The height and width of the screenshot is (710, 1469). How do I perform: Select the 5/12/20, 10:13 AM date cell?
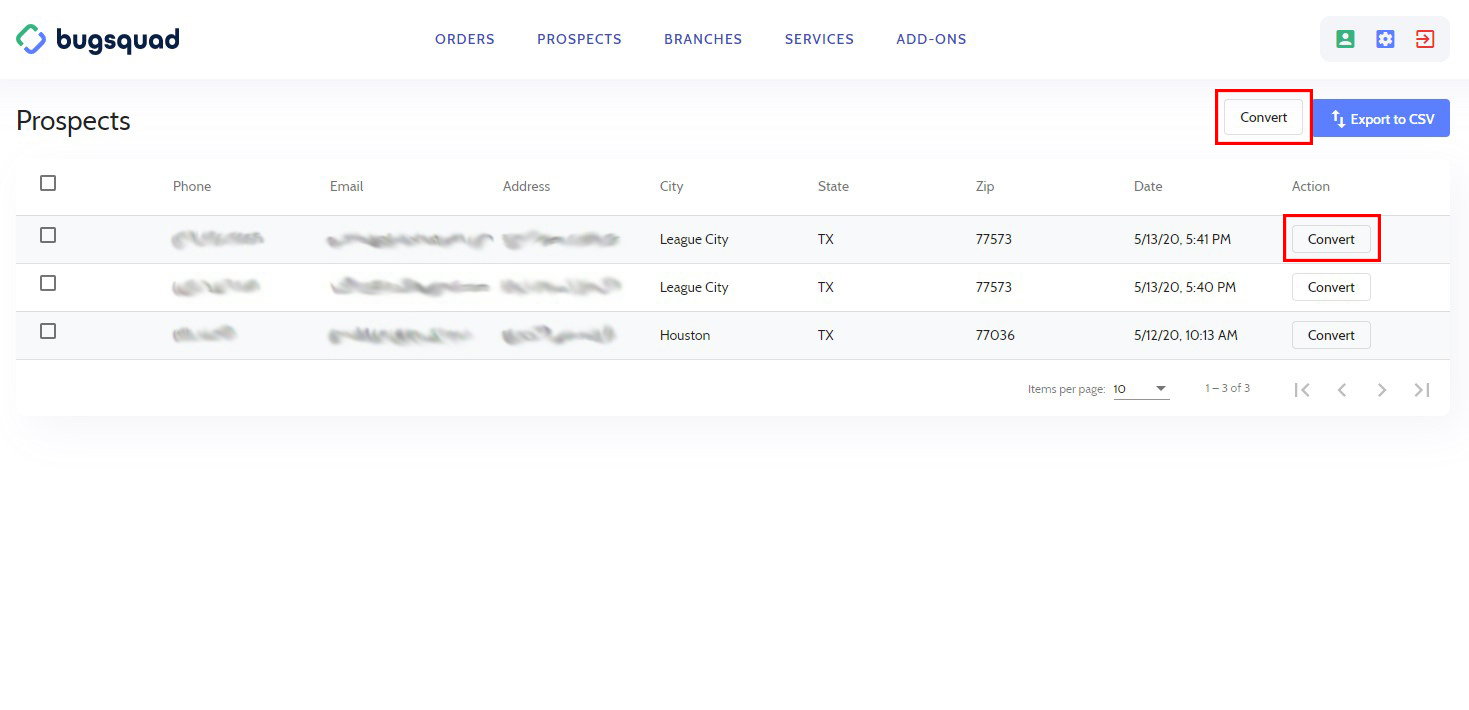click(x=1186, y=335)
